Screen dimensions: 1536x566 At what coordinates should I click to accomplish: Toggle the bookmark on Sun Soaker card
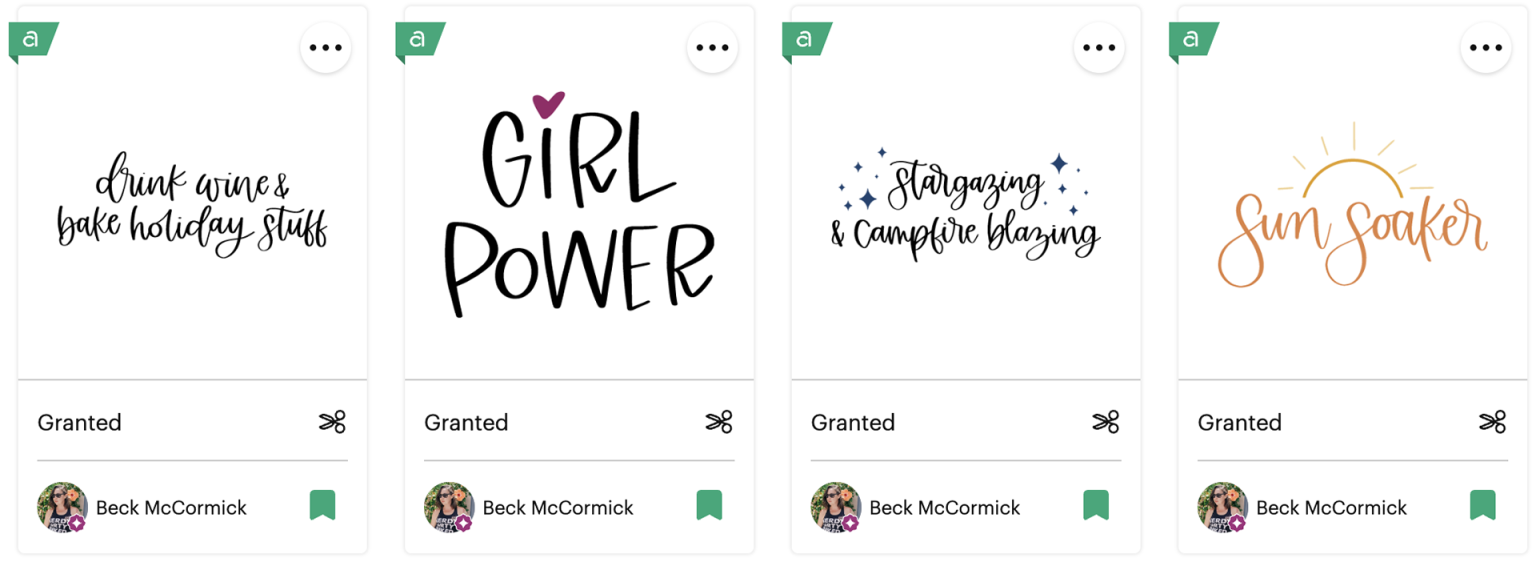click(1483, 505)
